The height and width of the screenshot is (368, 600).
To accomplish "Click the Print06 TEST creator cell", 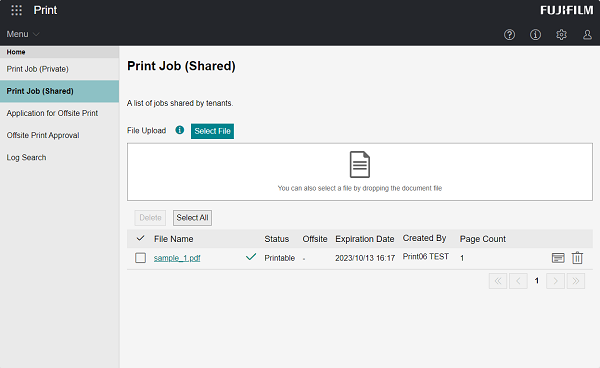I will pos(426,257).
